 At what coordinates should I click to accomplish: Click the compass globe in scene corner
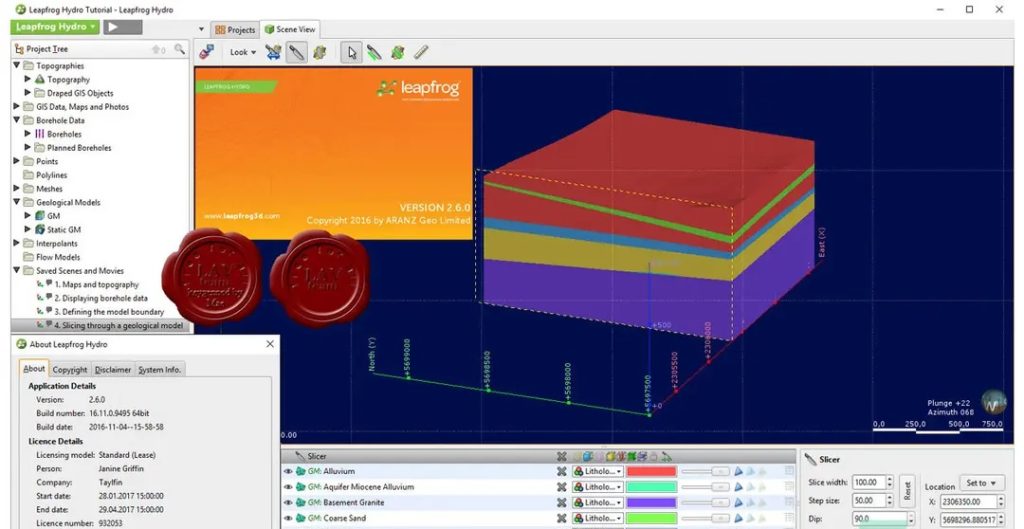(994, 402)
